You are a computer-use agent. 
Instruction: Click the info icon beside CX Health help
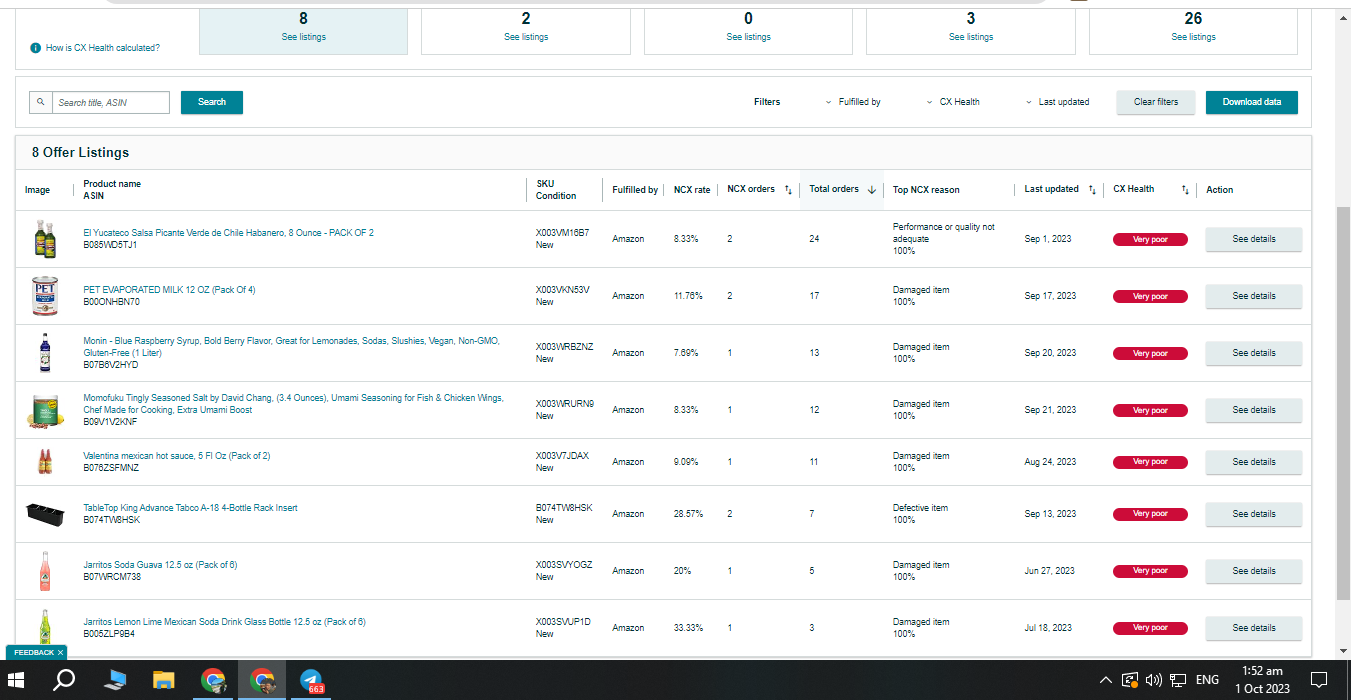36,48
